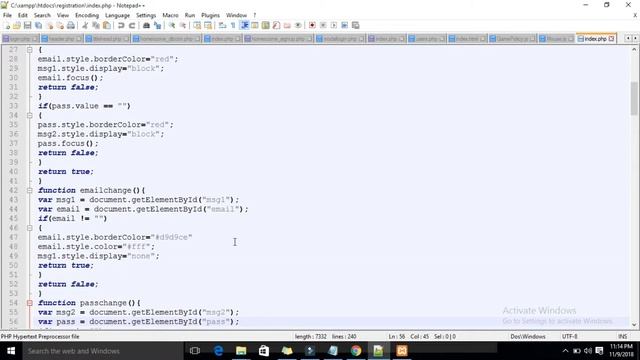640x360 pixels.
Task: Click the Playback macro icon
Action: pos(334,25)
